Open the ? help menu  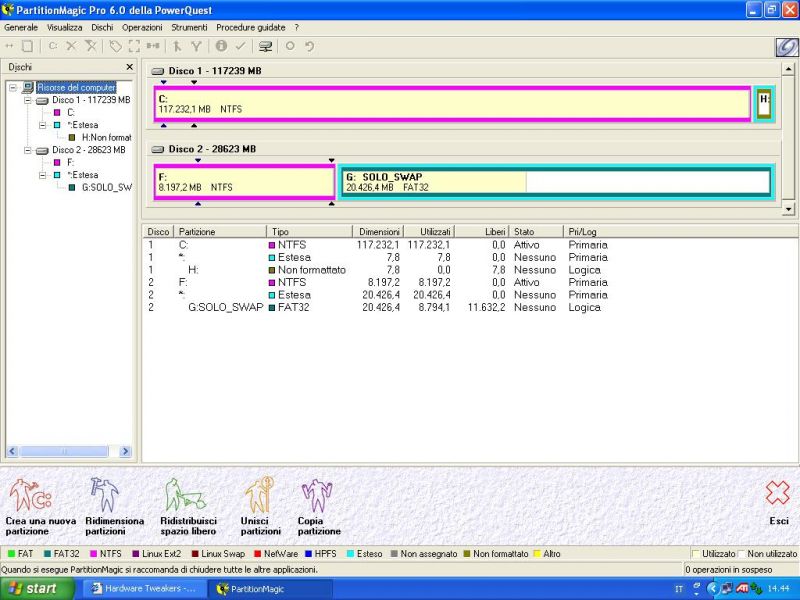click(296, 28)
